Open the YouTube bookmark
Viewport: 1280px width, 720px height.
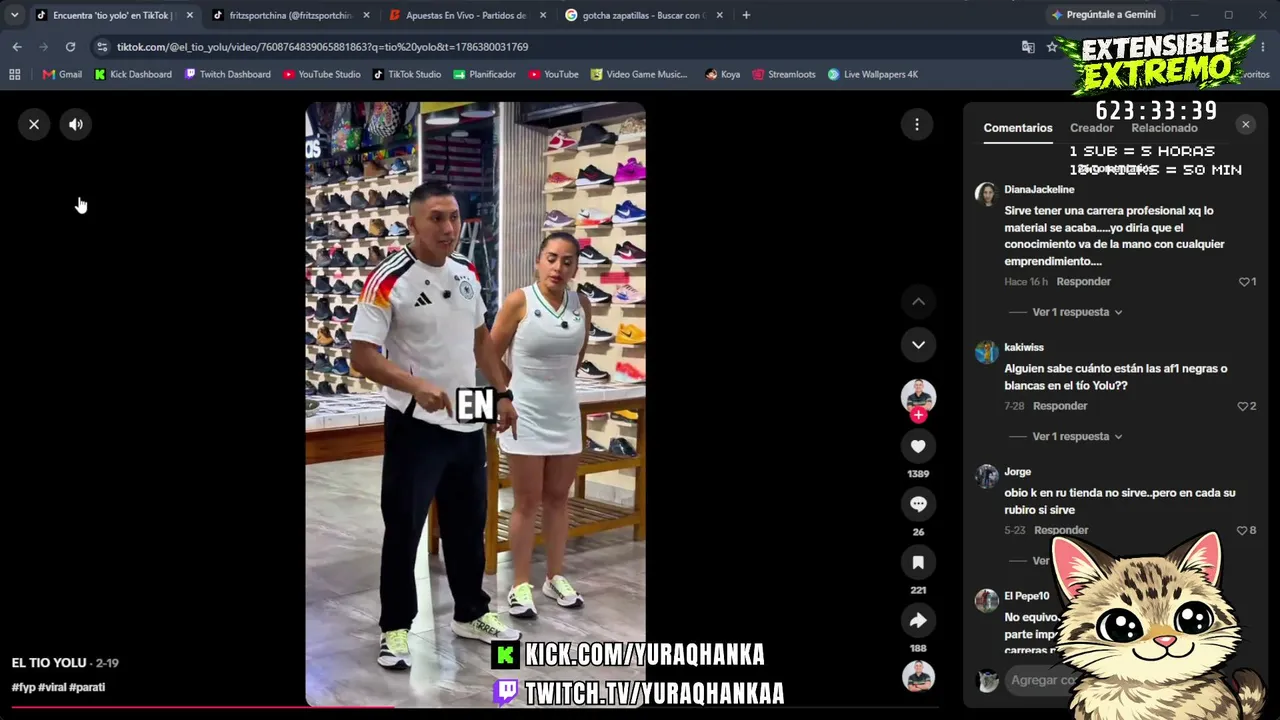click(x=553, y=74)
